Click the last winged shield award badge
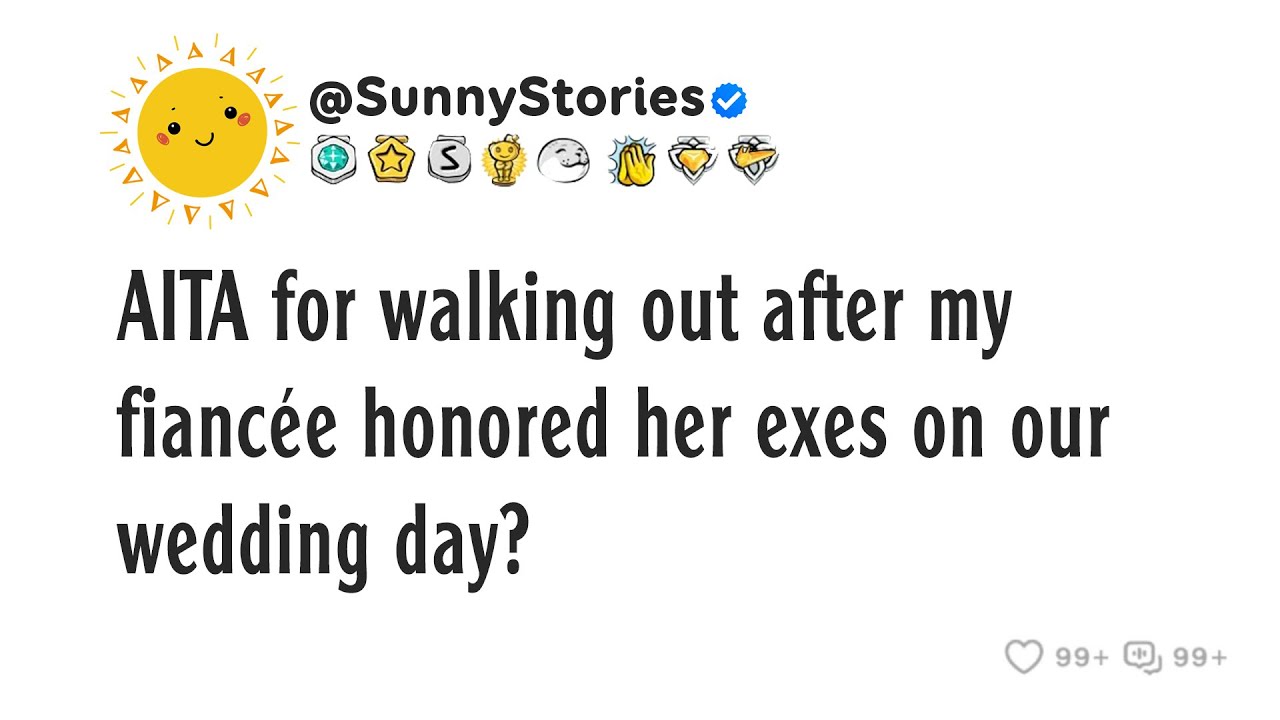 point(753,160)
